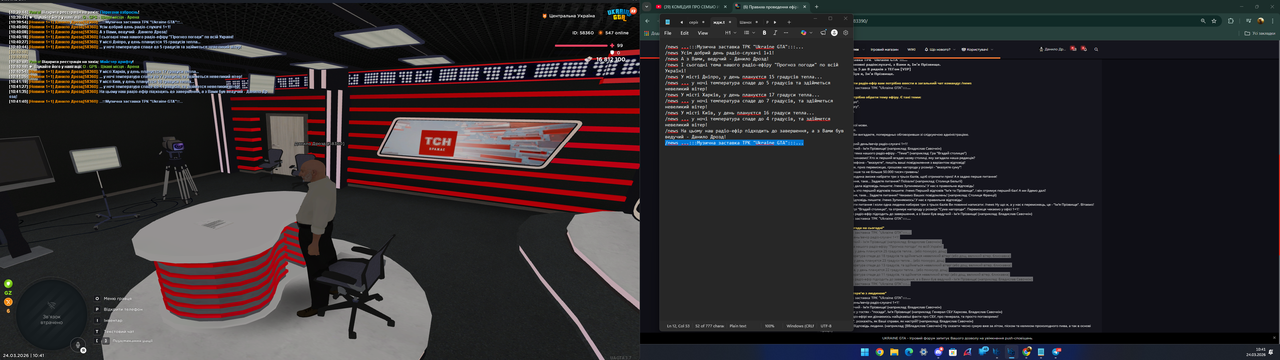Image resolution: width=1280 pixels, height=360 pixels.
Task: Open Notepad Edit menu
Action: click(x=685, y=33)
